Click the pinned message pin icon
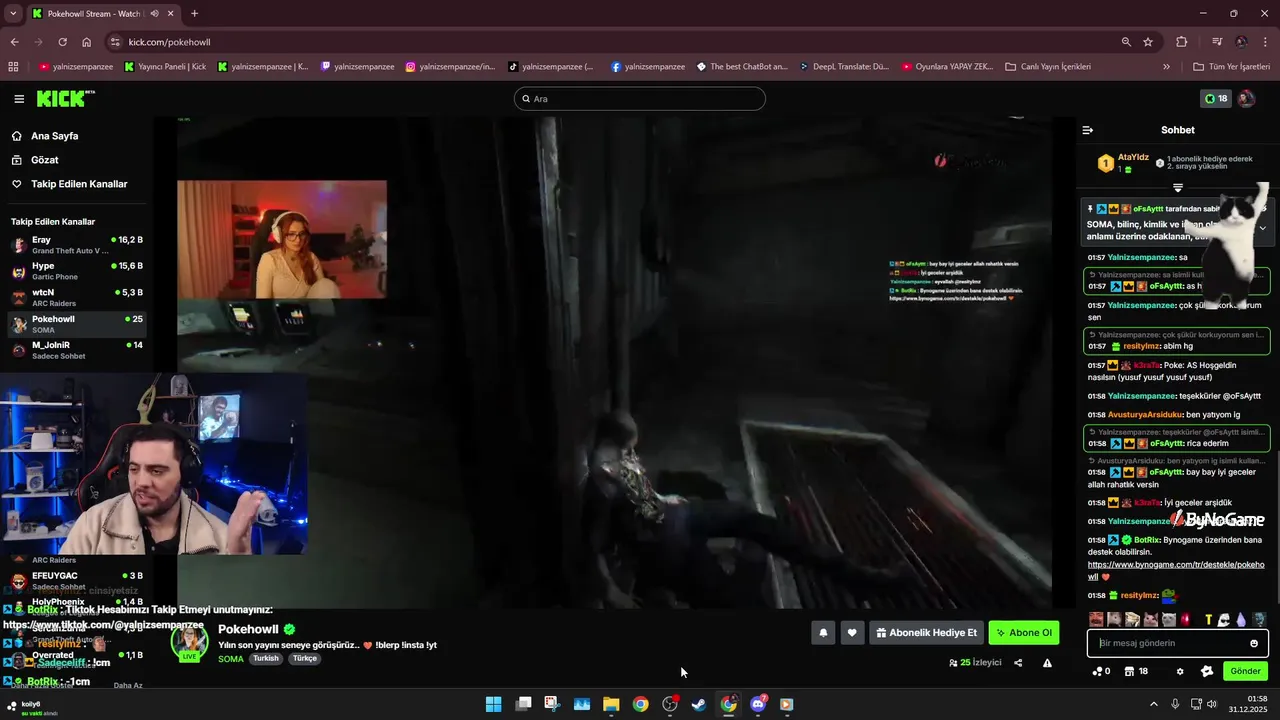The width and height of the screenshot is (1280, 720). (1091, 209)
